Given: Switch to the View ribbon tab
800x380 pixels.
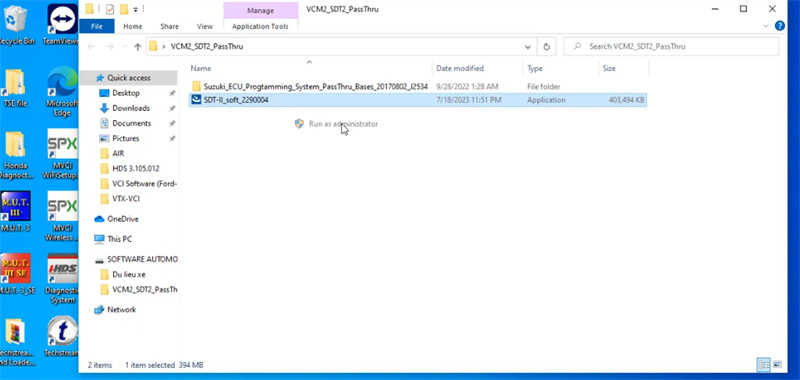Looking at the screenshot, I should 205,27.
